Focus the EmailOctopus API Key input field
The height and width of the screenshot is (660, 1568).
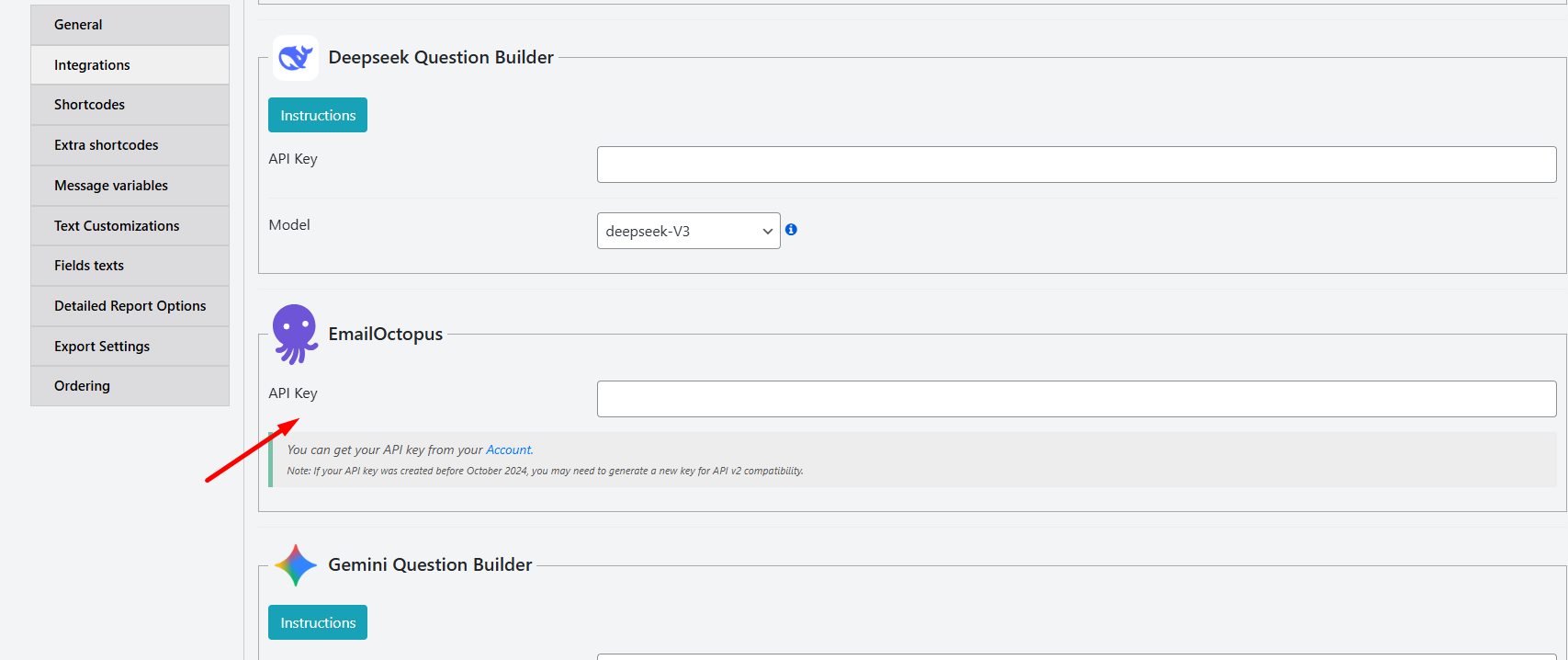pyautogui.click(x=1077, y=399)
